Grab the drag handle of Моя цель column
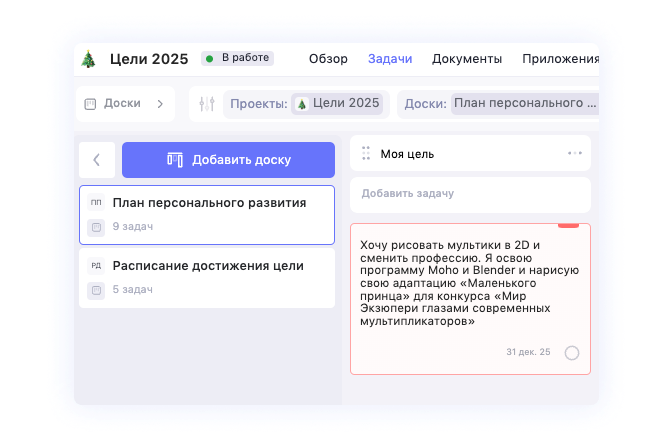 (x=366, y=153)
